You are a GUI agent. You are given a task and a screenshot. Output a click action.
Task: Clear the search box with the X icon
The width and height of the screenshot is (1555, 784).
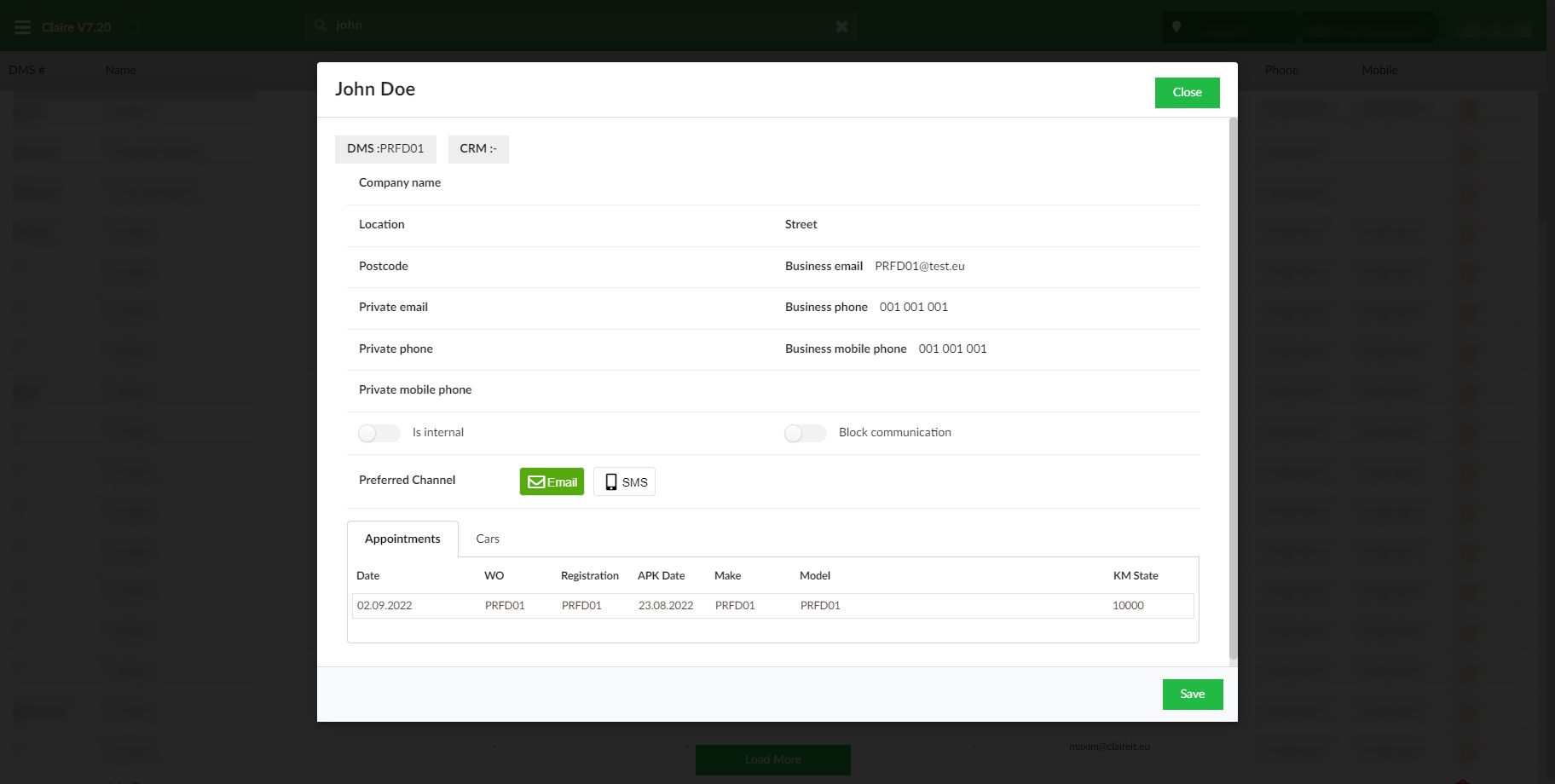click(841, 26)
